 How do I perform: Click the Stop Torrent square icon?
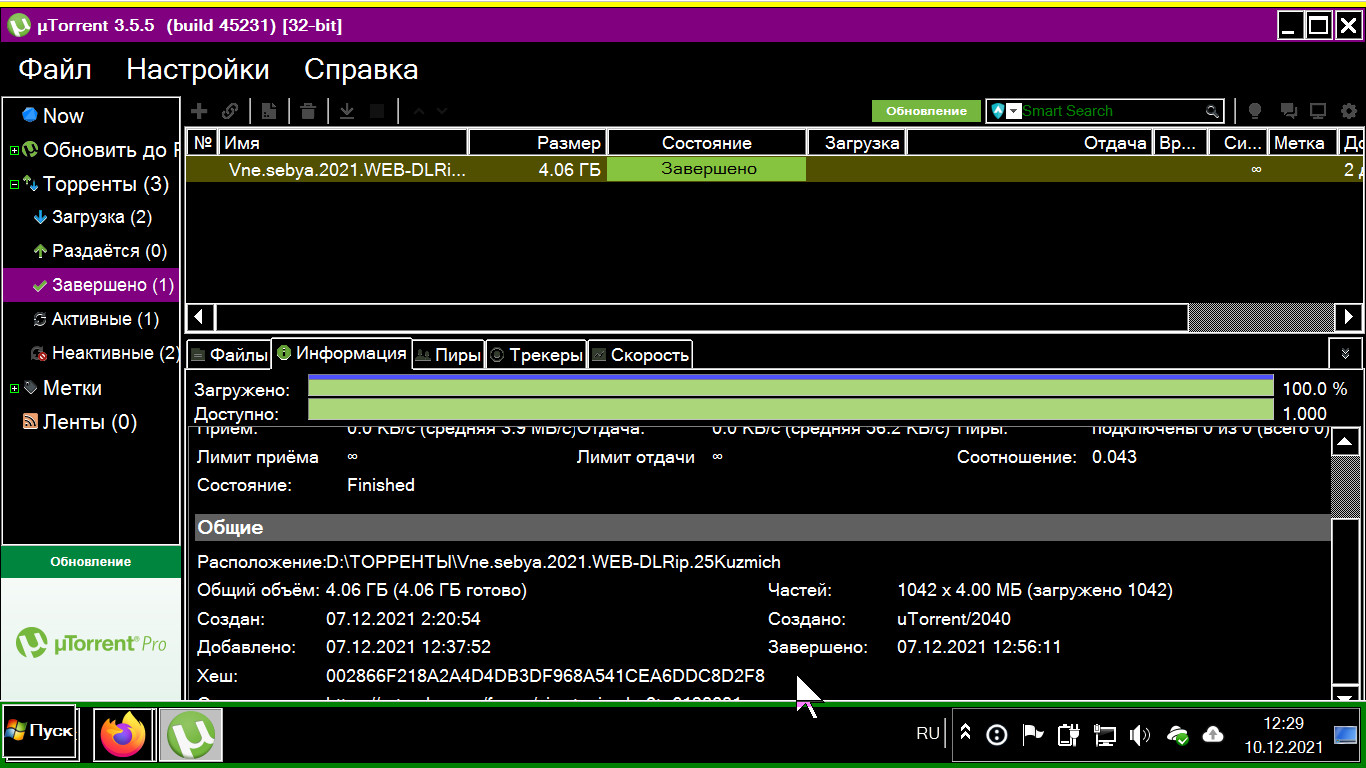click(377, 111)
